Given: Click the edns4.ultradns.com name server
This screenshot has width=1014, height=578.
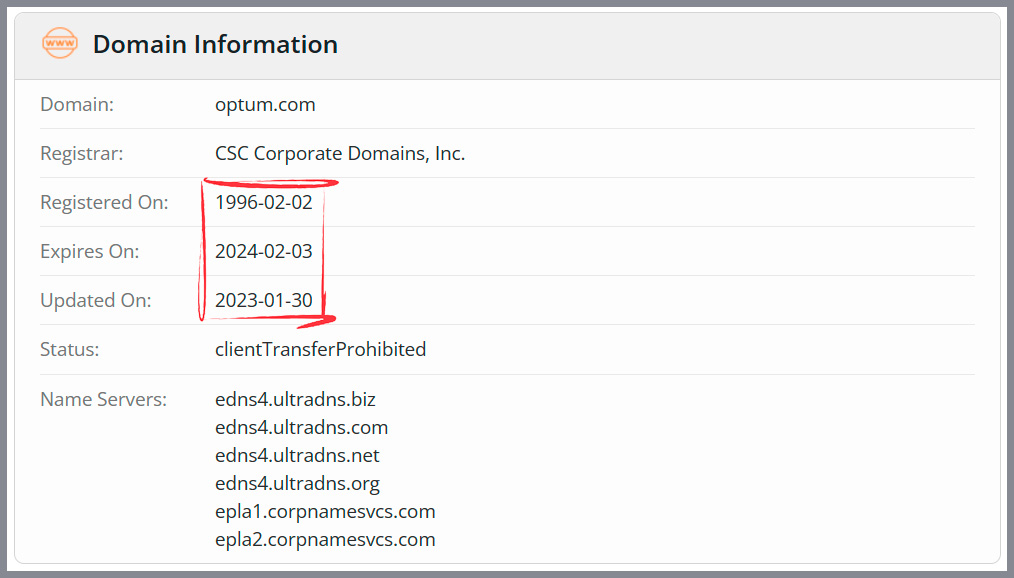Looking at the screenshot, I should tap(301, 427).
